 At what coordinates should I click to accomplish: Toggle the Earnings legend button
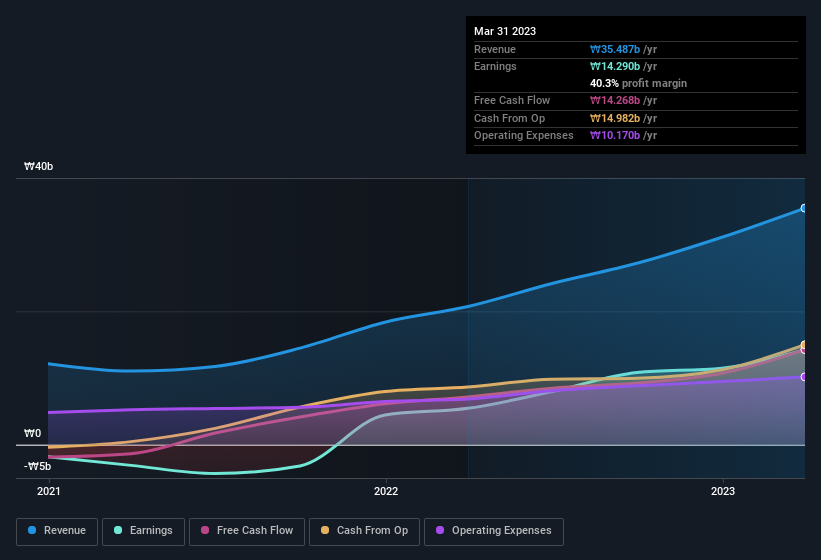pos(143,531)
